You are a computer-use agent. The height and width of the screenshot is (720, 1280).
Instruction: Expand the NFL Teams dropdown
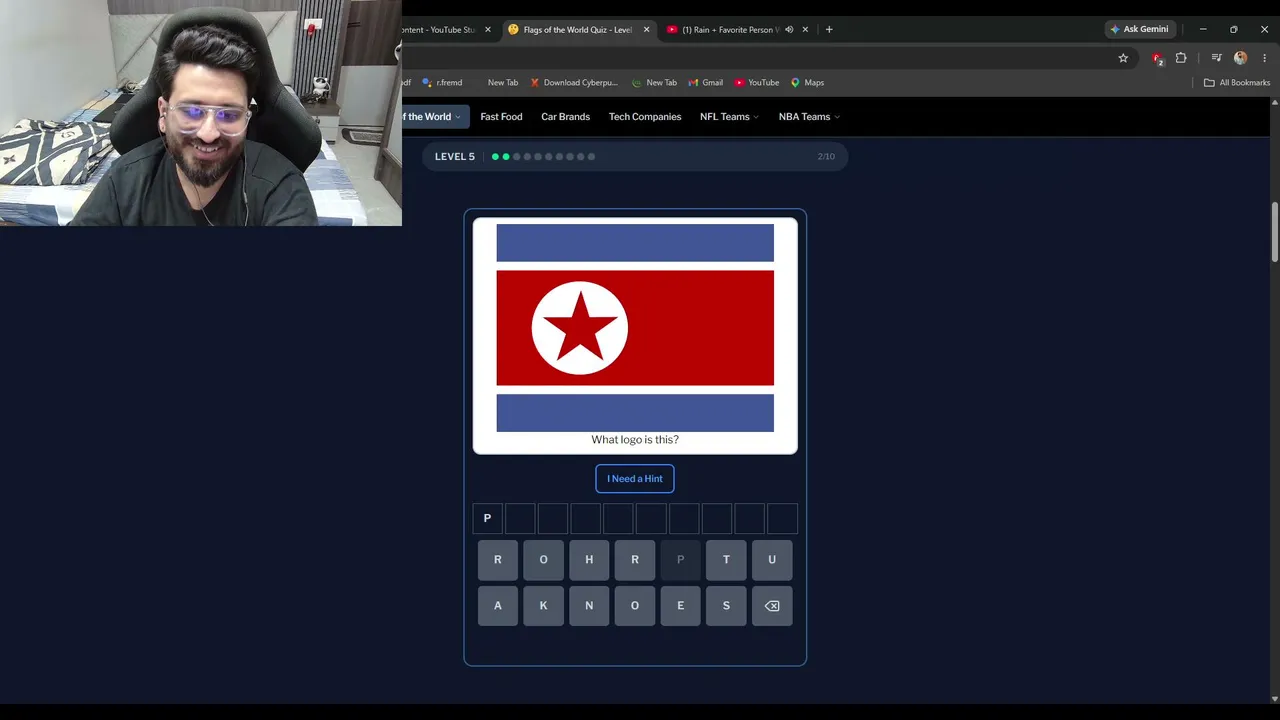pyautogui.click(x=729, y=117)
